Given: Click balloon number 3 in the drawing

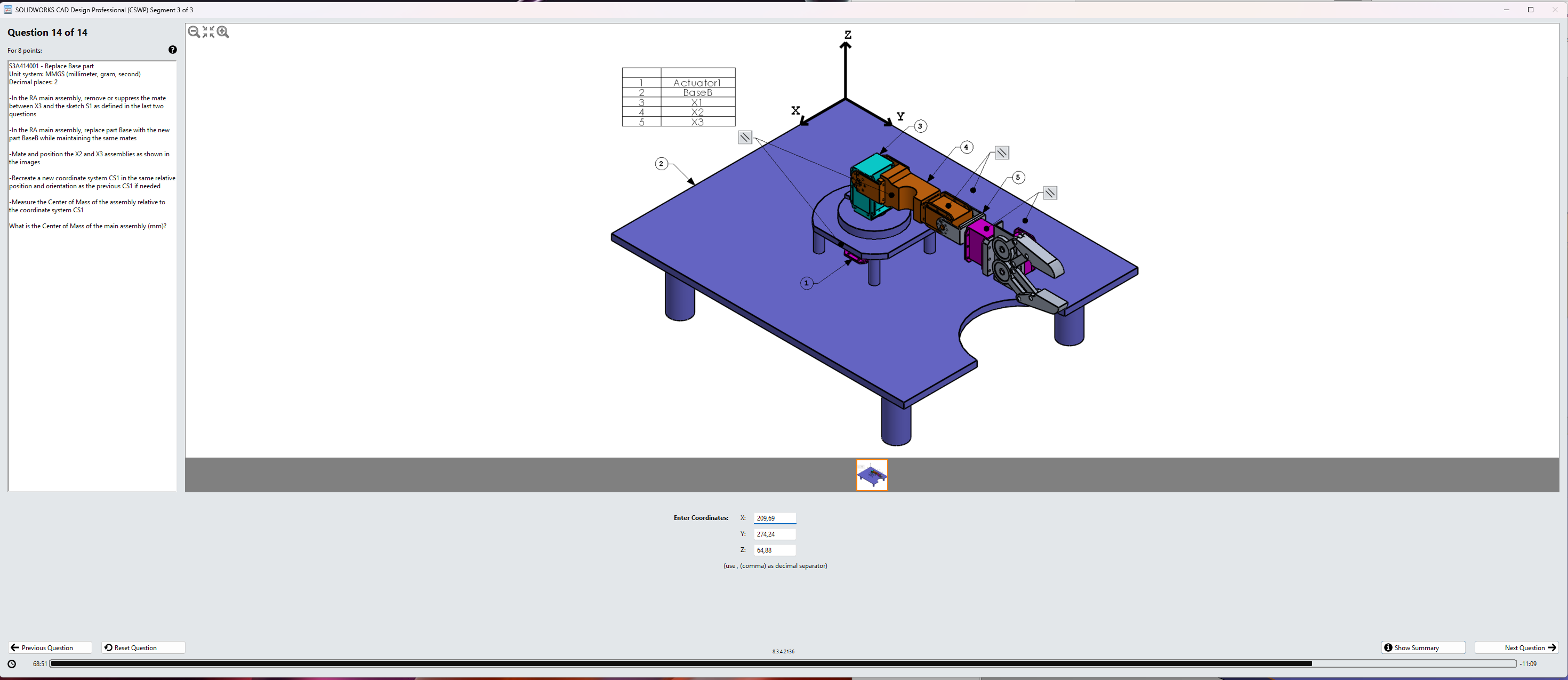Looking at the screenshot, I should [920, 126].
